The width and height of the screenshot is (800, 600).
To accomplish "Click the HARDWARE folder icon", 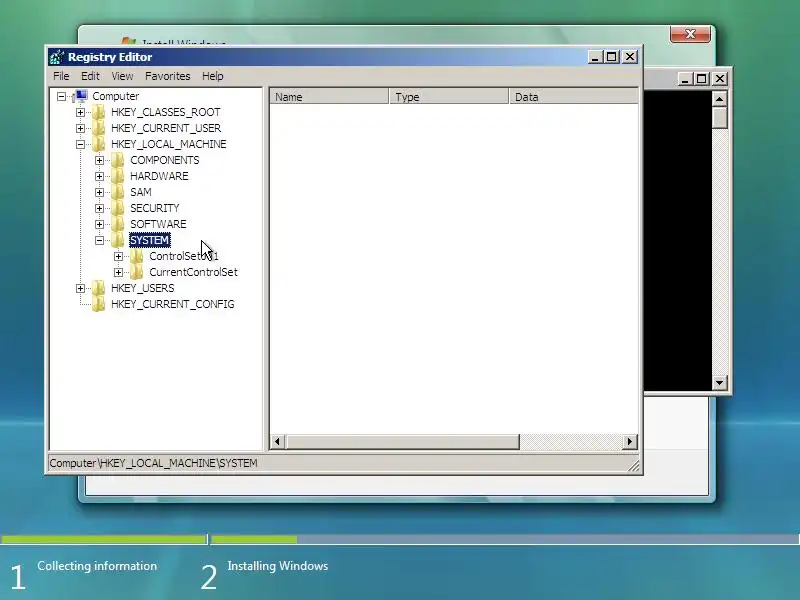I will 118,176.
